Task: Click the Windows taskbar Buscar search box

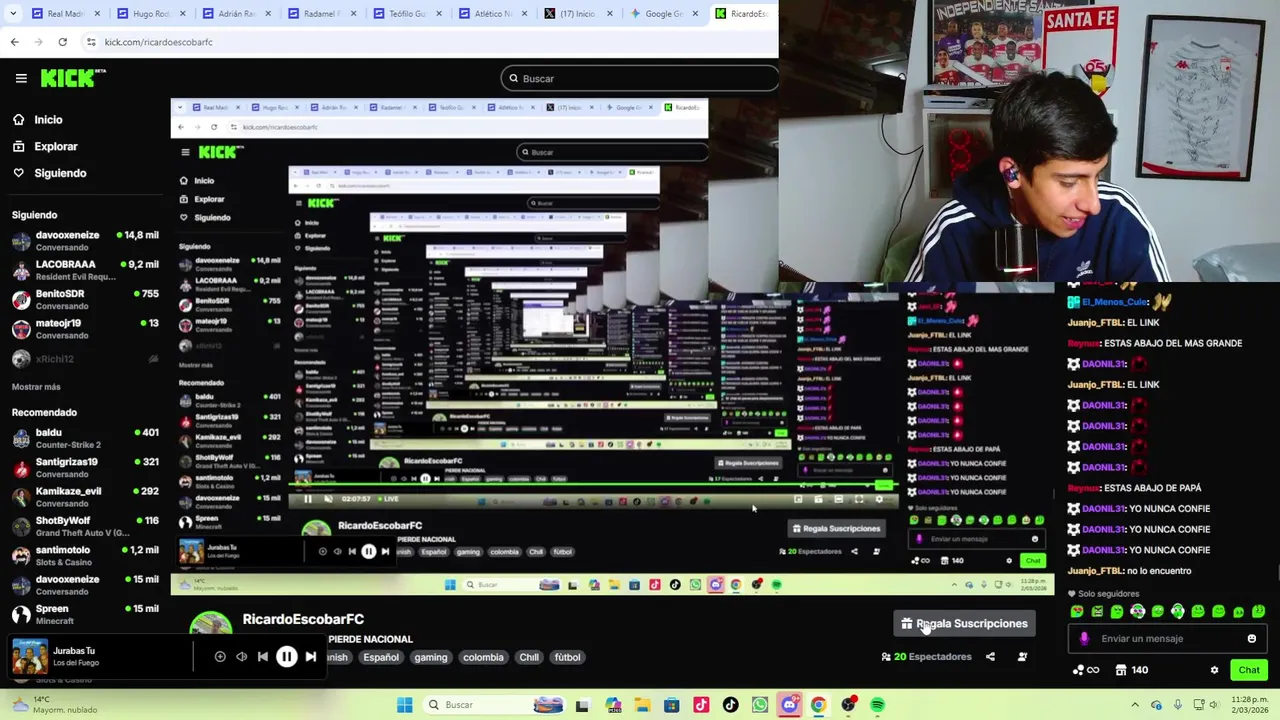Action: (x=492, y=705)
